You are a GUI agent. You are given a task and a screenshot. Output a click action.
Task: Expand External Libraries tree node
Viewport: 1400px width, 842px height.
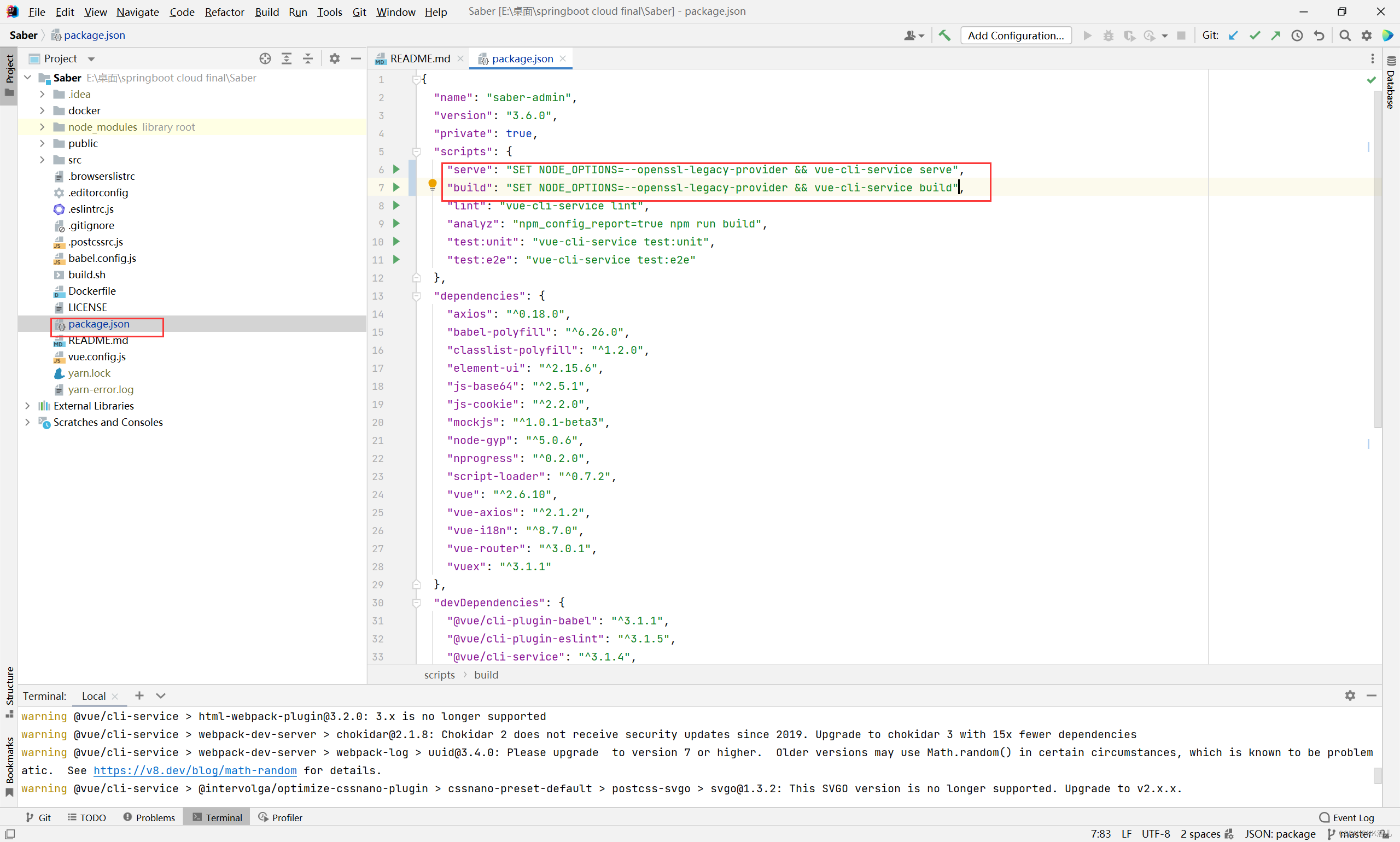click(28, 406)
